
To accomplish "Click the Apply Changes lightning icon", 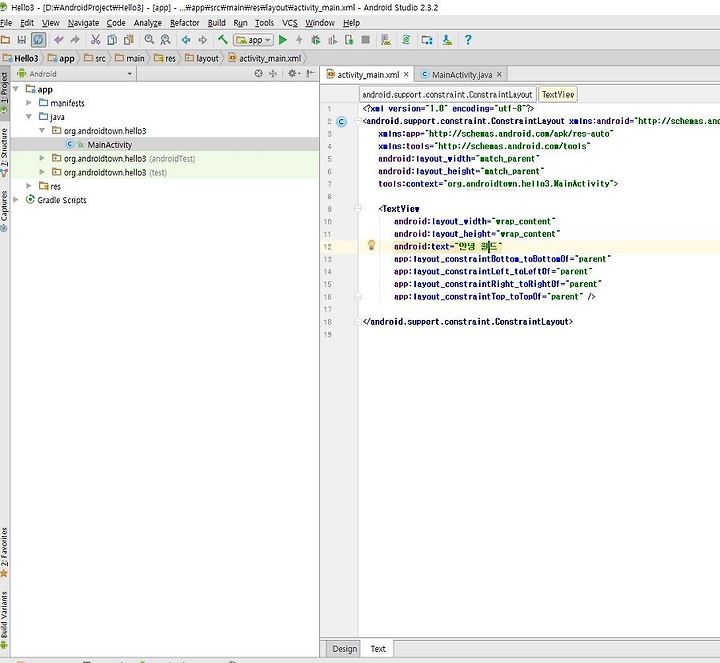I will [299, 40].
